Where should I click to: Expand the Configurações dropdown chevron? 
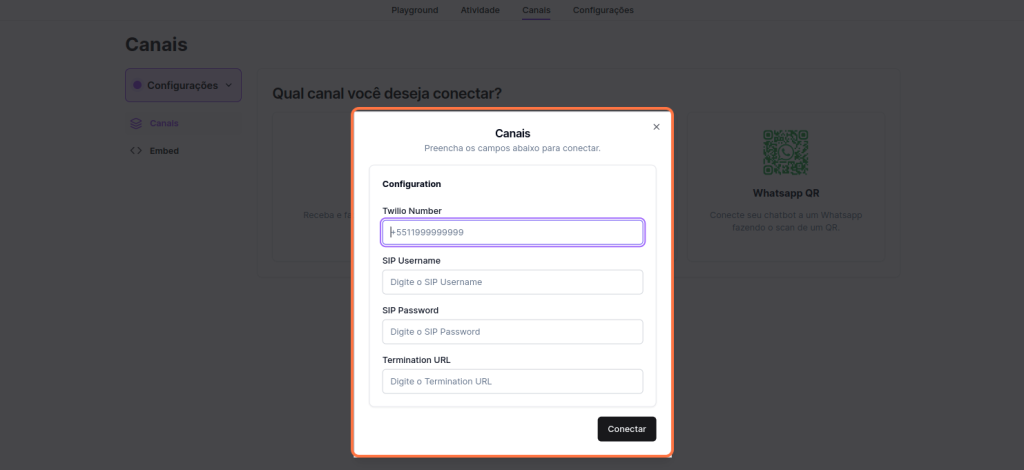tap(229, 85)
